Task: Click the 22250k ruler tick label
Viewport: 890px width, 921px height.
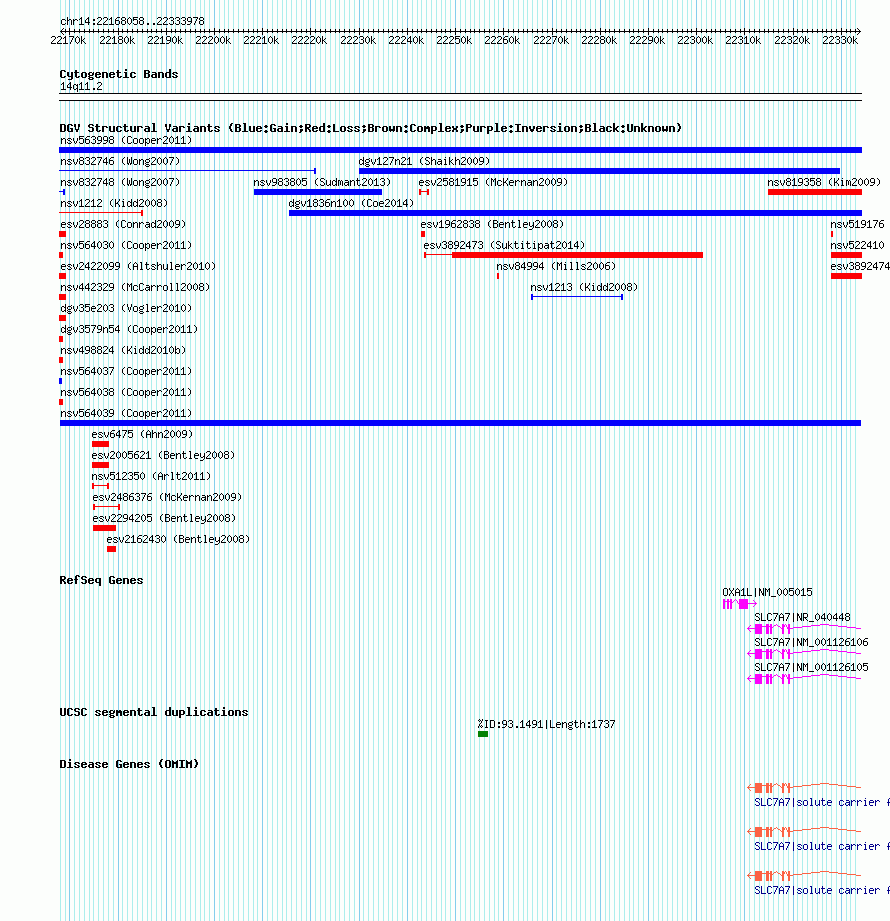Action: point(454,41)
